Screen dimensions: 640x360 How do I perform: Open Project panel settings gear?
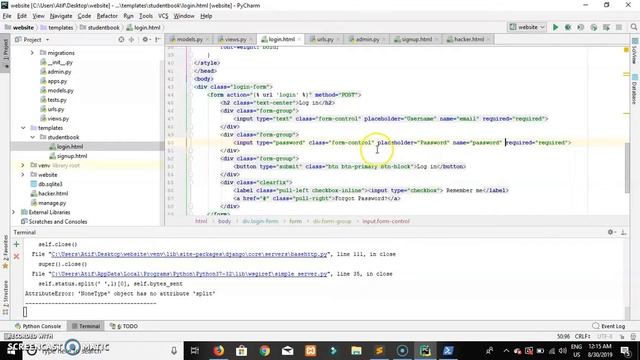(145, 40)
